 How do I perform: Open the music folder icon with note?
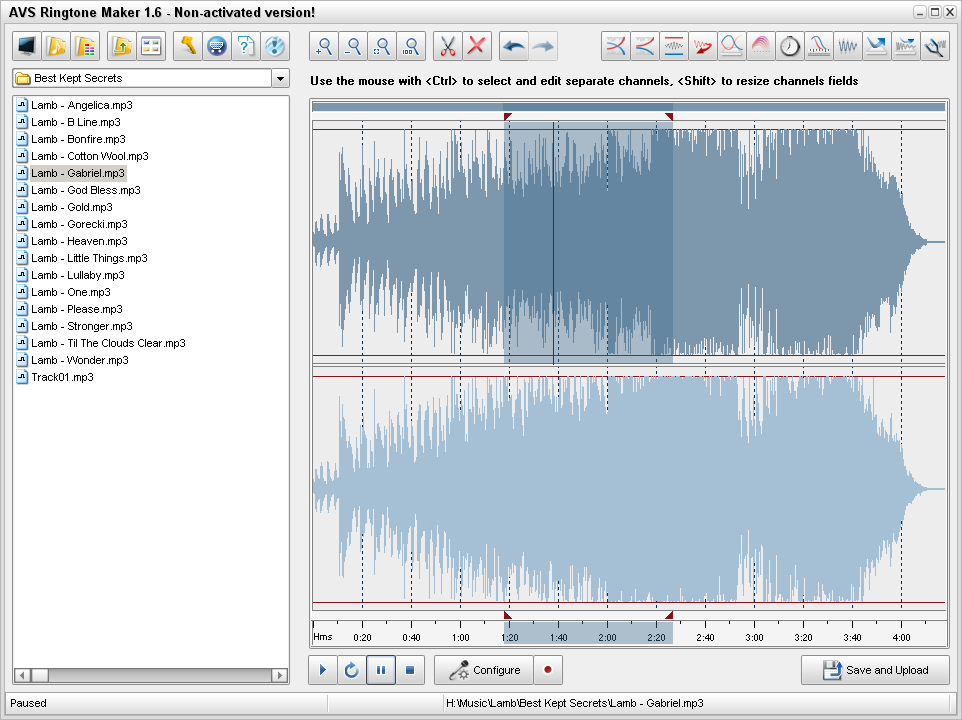[x=56, y=46]
